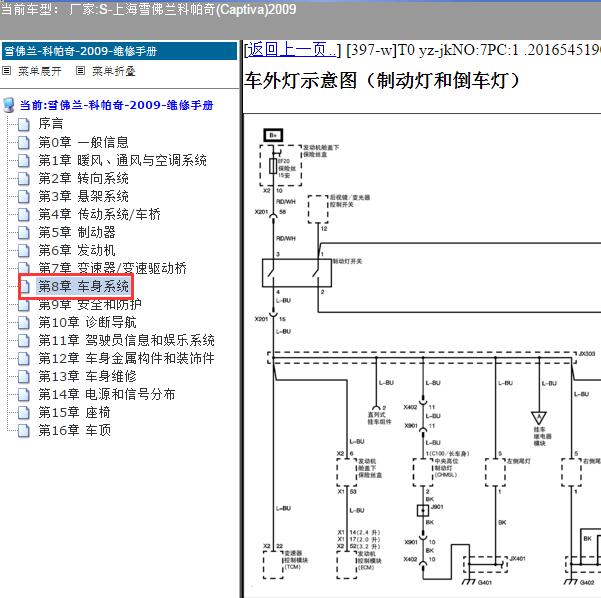
Task: Expand all menus with 菜单展开
Action: point(40,71)
